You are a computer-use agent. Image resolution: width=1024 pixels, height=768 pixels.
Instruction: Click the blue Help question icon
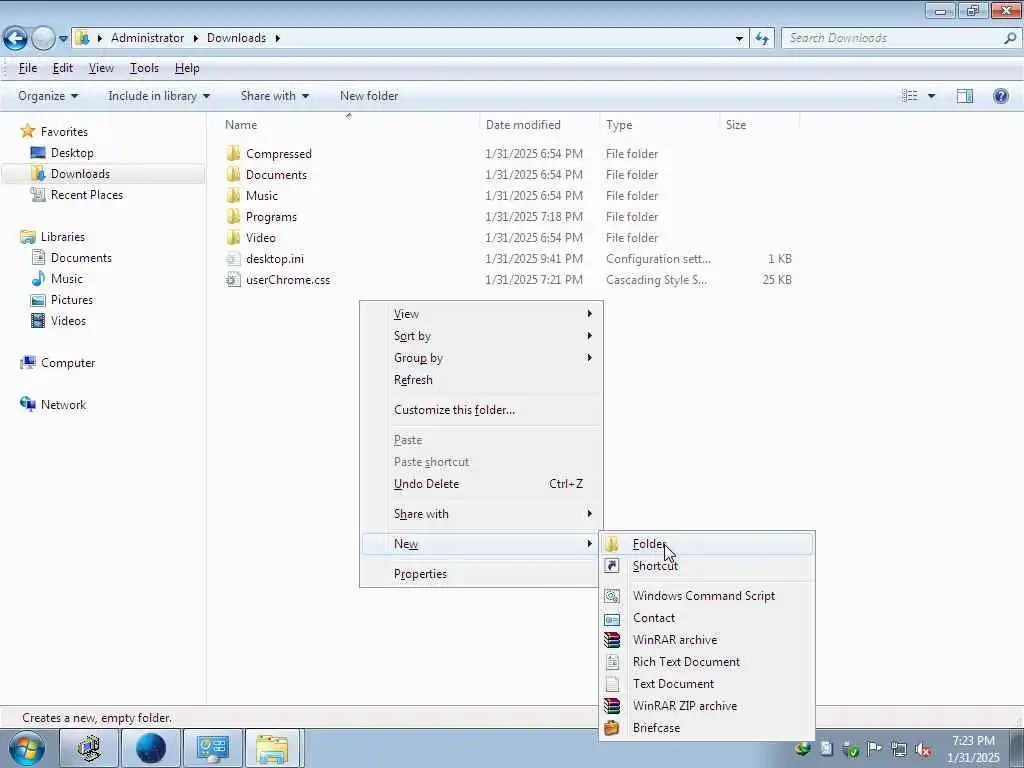point(1001,96)
